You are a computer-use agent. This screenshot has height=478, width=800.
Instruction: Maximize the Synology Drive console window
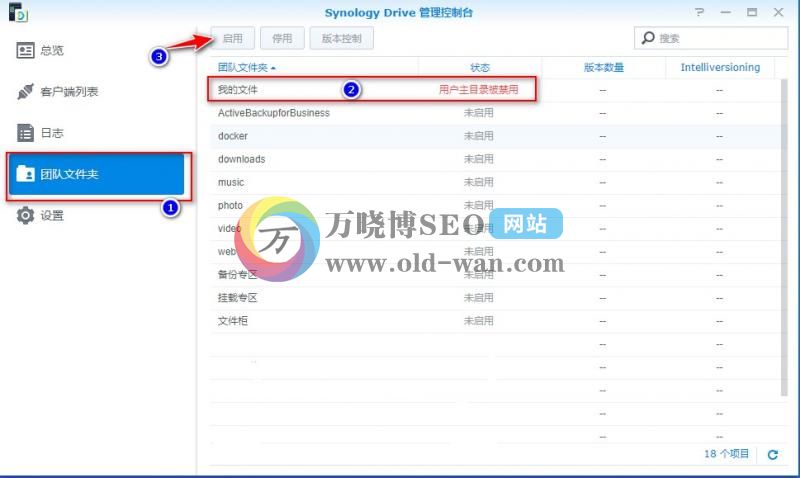coord(752,12)
